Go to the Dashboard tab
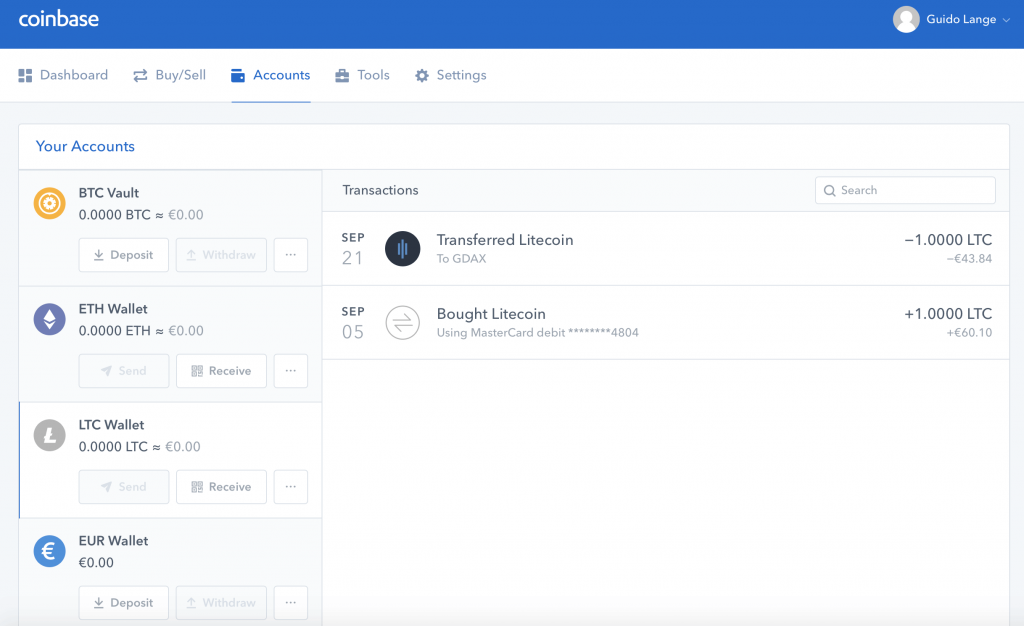1024x626 pixels. pos(63,75)
